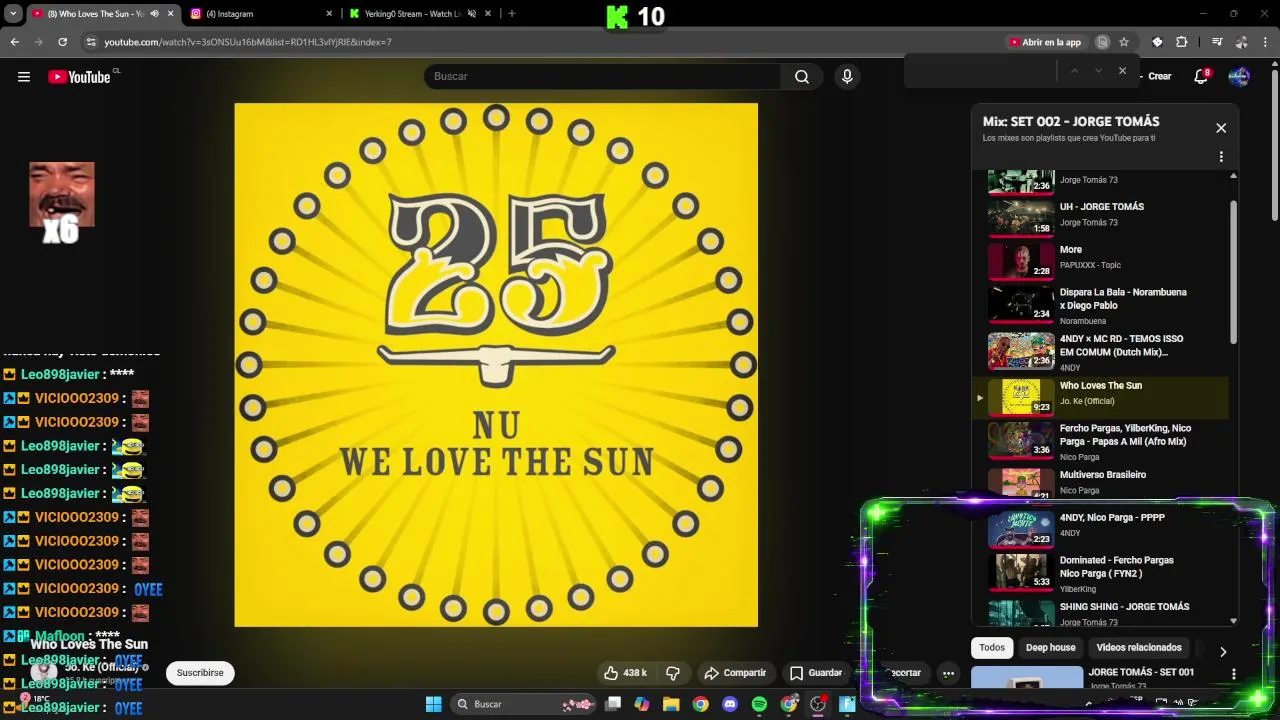Select the Deep house filter chip
Image resolution: width=1280 pixels, height=720 pixels.
(1050, 648)
